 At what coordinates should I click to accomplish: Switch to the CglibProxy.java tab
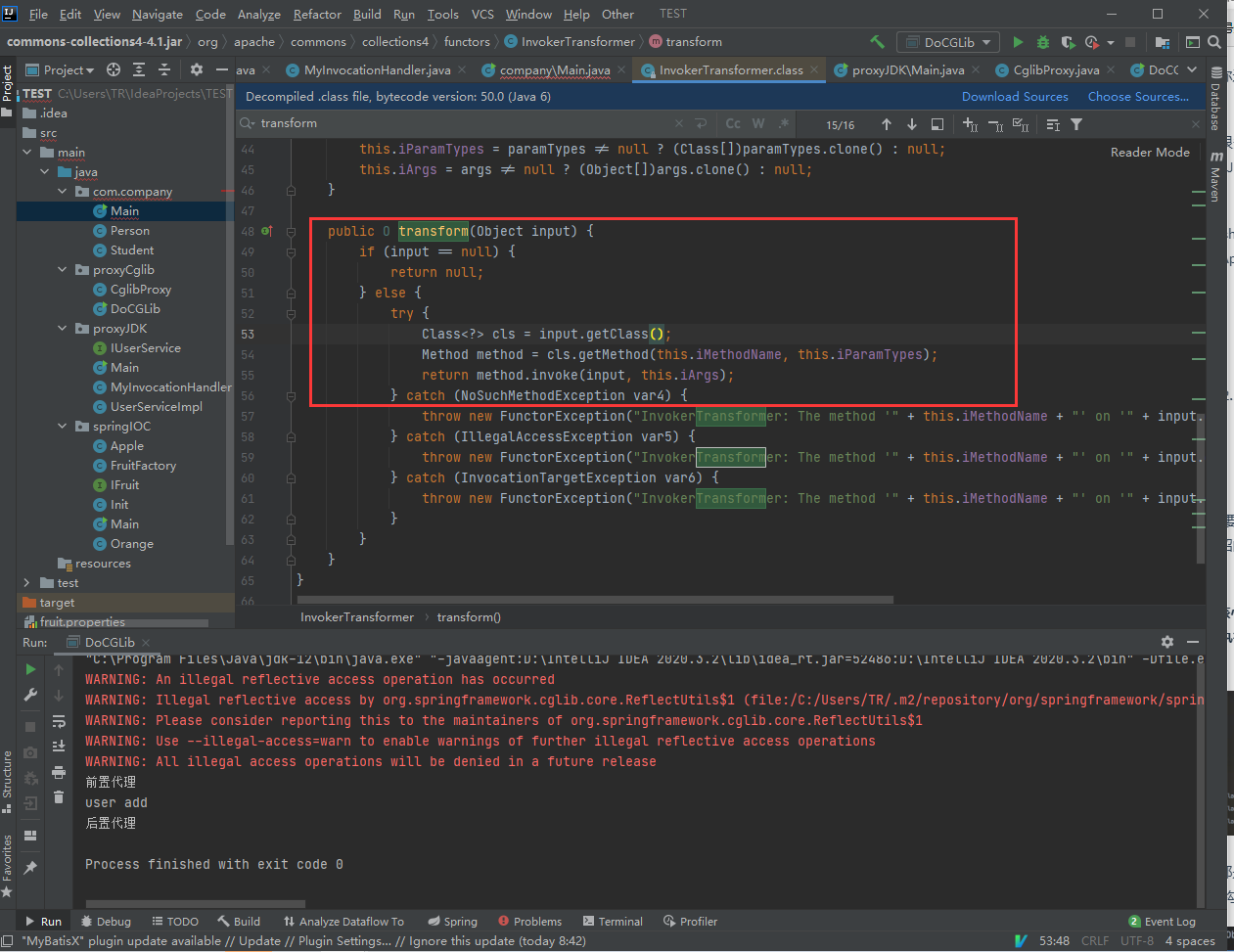pyautogui.click(x=1056, y=69)
